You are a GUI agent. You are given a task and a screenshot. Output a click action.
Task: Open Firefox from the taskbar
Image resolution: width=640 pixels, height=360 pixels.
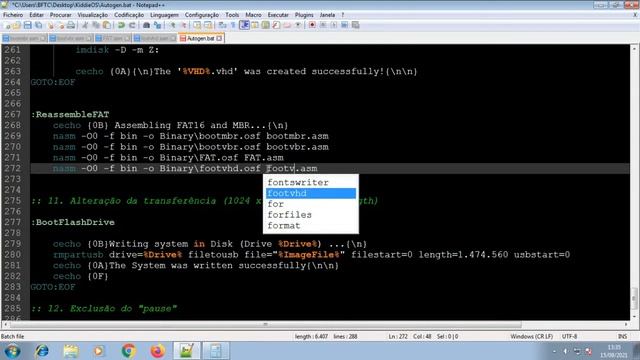point(157,351)
